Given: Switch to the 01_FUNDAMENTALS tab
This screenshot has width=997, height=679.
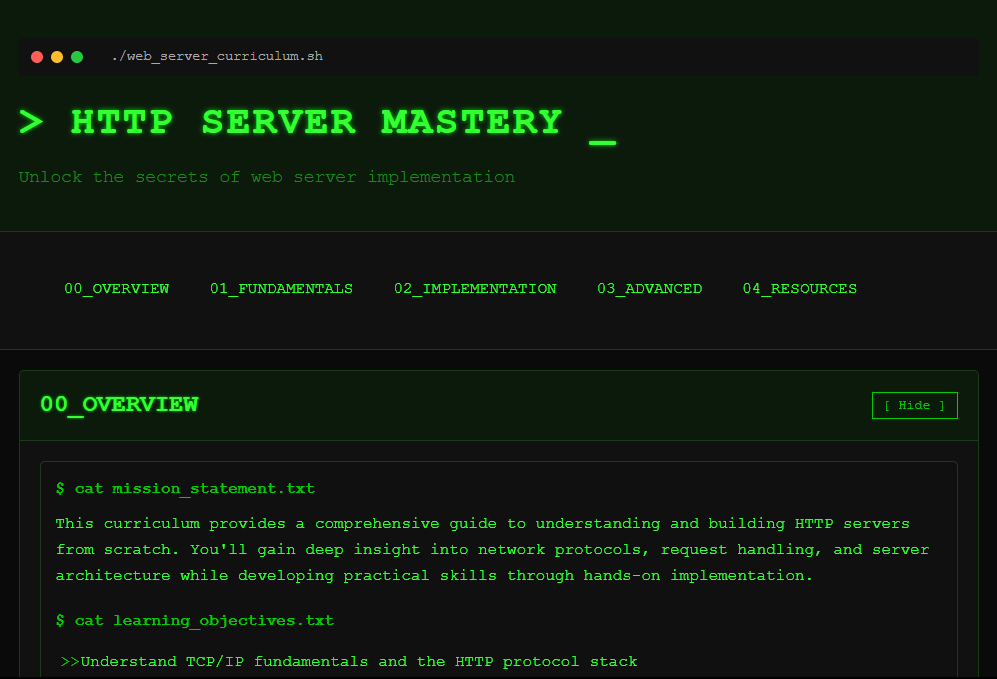Looking at the screenshot, I should coord(281,289).
